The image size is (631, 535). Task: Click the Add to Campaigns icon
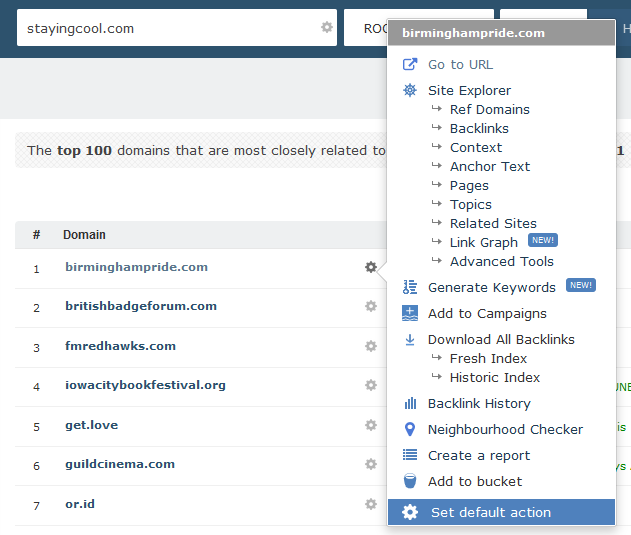(410, 313)
